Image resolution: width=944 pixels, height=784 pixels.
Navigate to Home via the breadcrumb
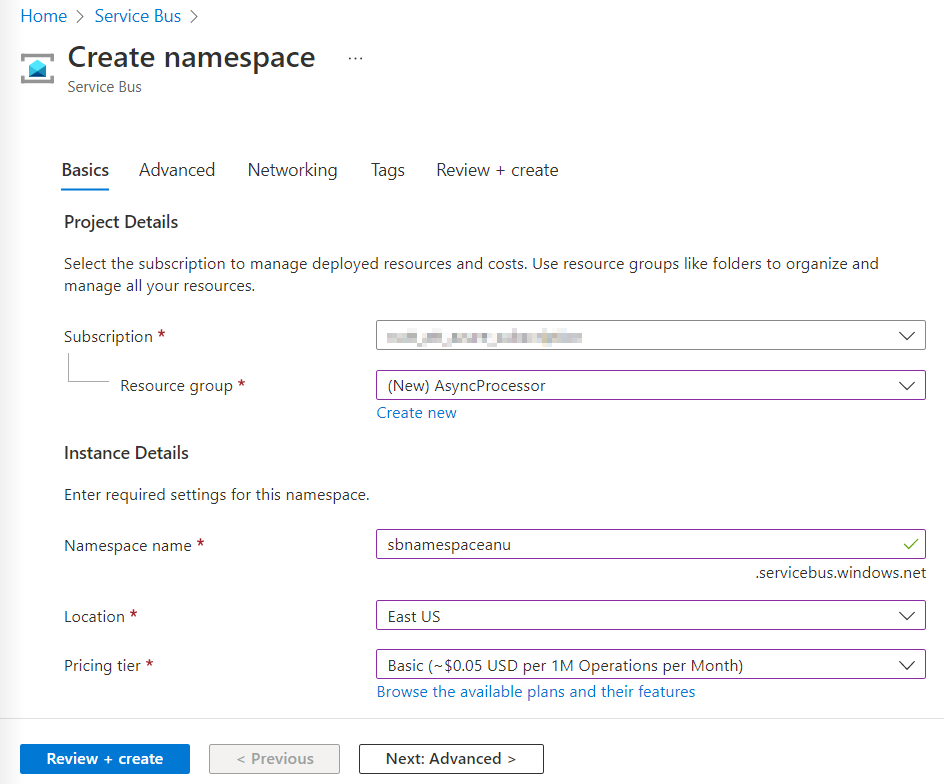(43, 16)
